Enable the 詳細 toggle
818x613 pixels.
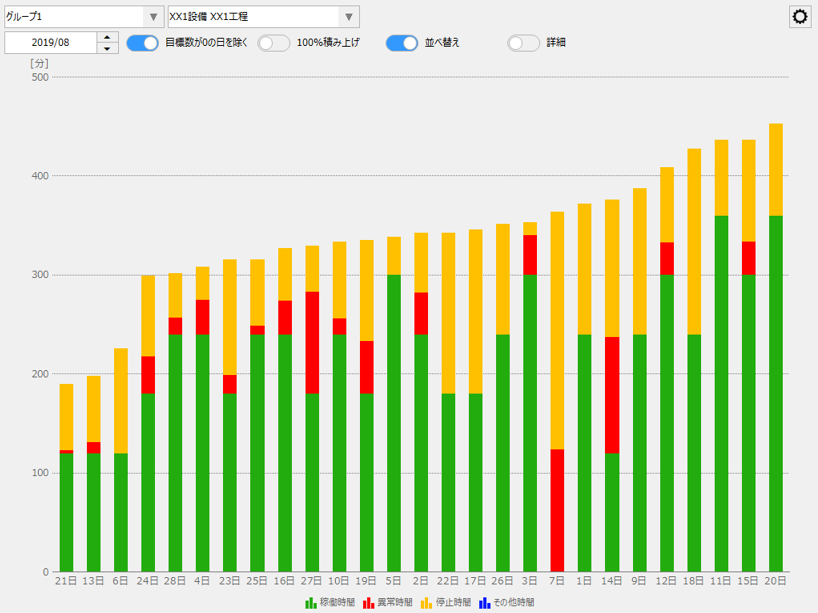[x=523, y=44]
